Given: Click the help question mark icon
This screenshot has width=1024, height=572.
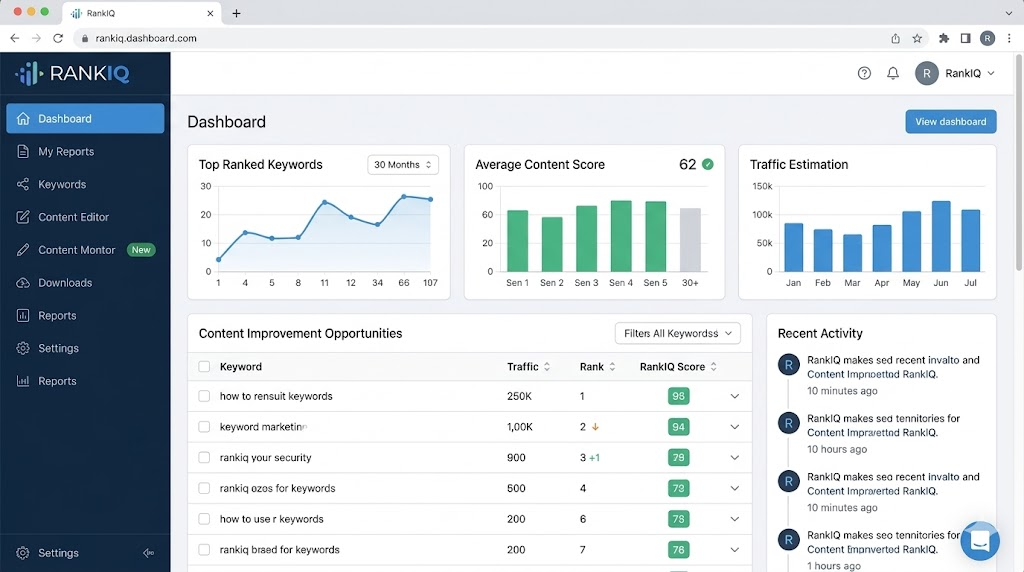Looking at the screenshot, I should click(864, 73).
